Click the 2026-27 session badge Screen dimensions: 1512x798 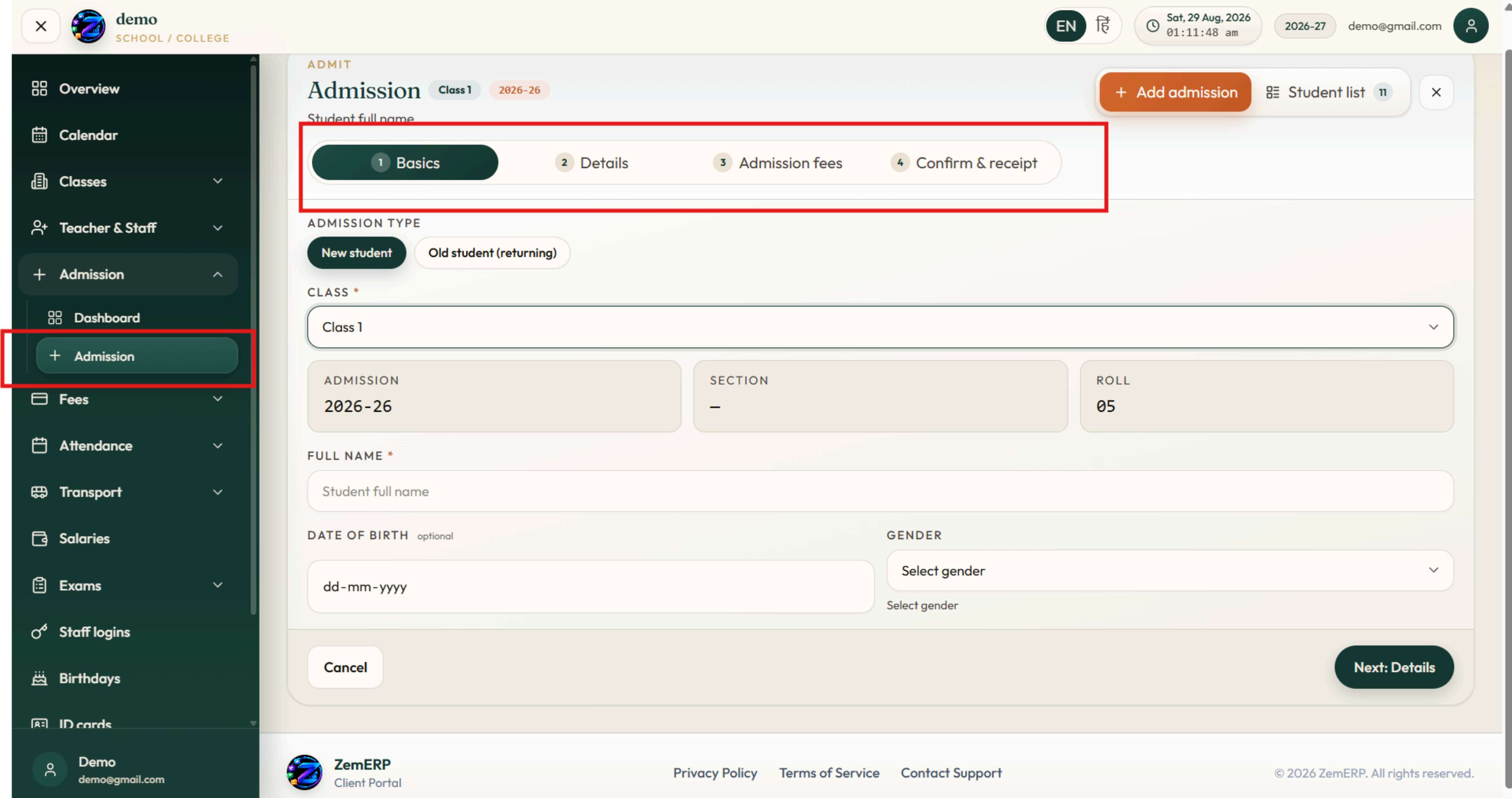(x=1305, y=26)
